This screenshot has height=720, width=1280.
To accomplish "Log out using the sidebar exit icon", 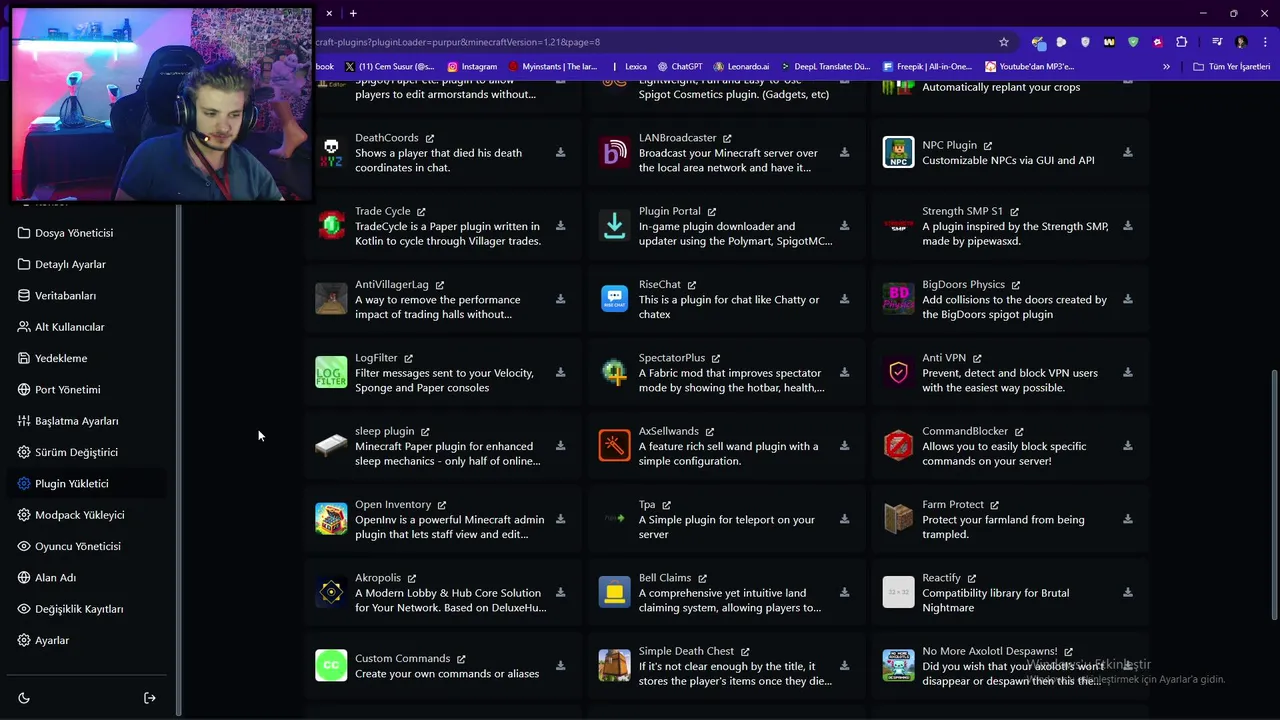I will [x=150, y=698].
